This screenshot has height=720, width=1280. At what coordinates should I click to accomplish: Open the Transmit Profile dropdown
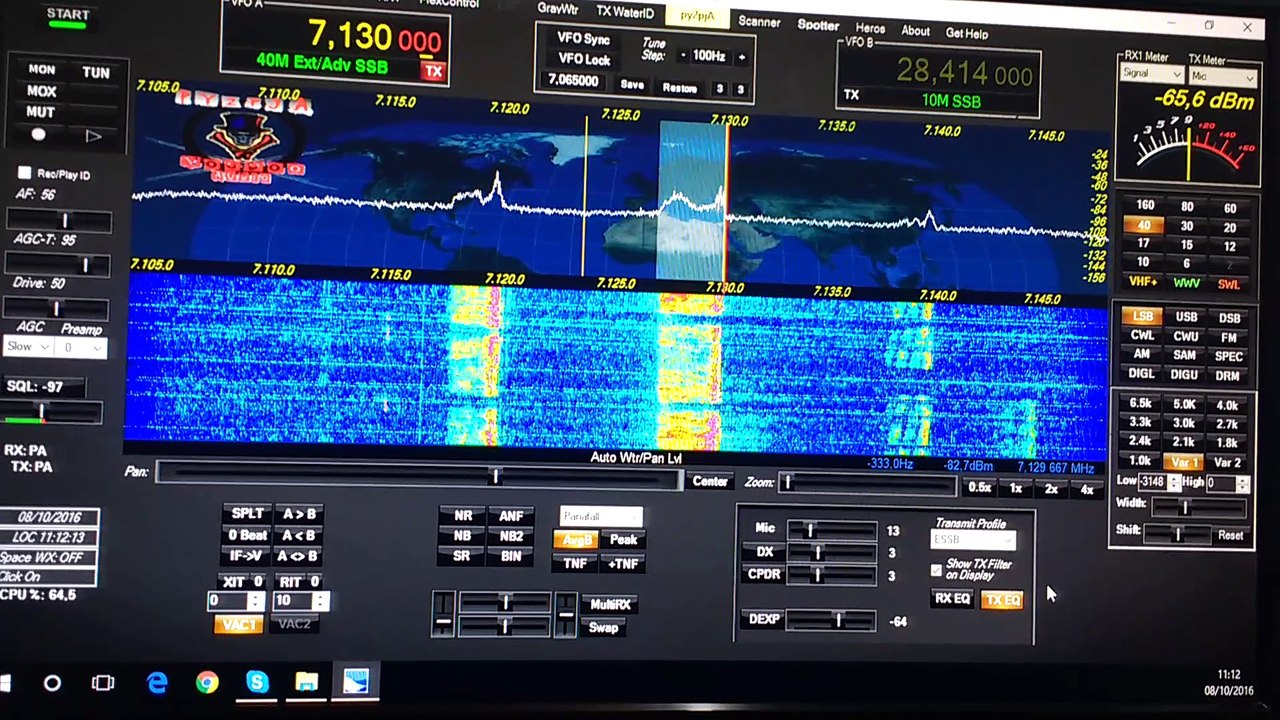point(973,540)
